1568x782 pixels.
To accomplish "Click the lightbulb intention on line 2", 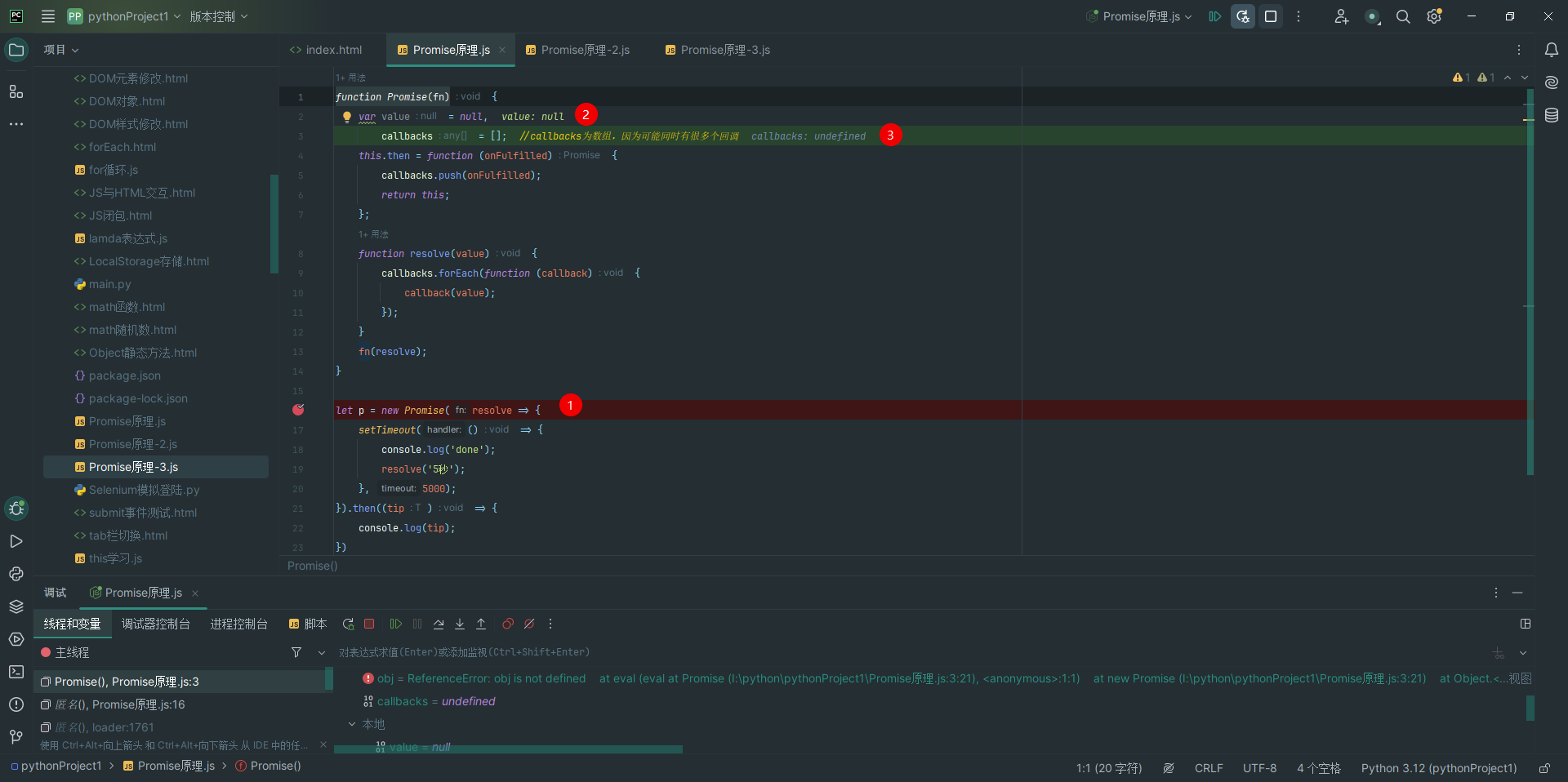I will pos(346,117).
